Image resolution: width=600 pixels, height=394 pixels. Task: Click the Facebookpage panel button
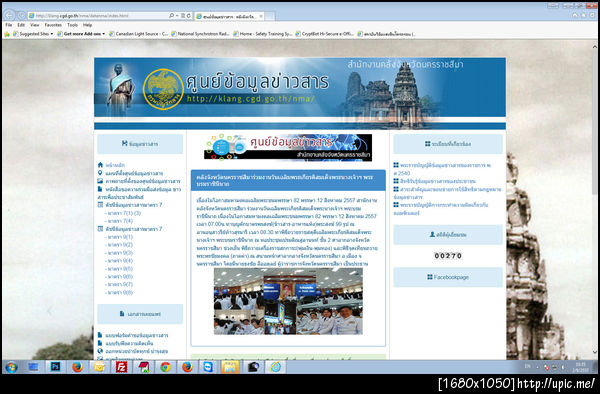[x=448, y=277]
